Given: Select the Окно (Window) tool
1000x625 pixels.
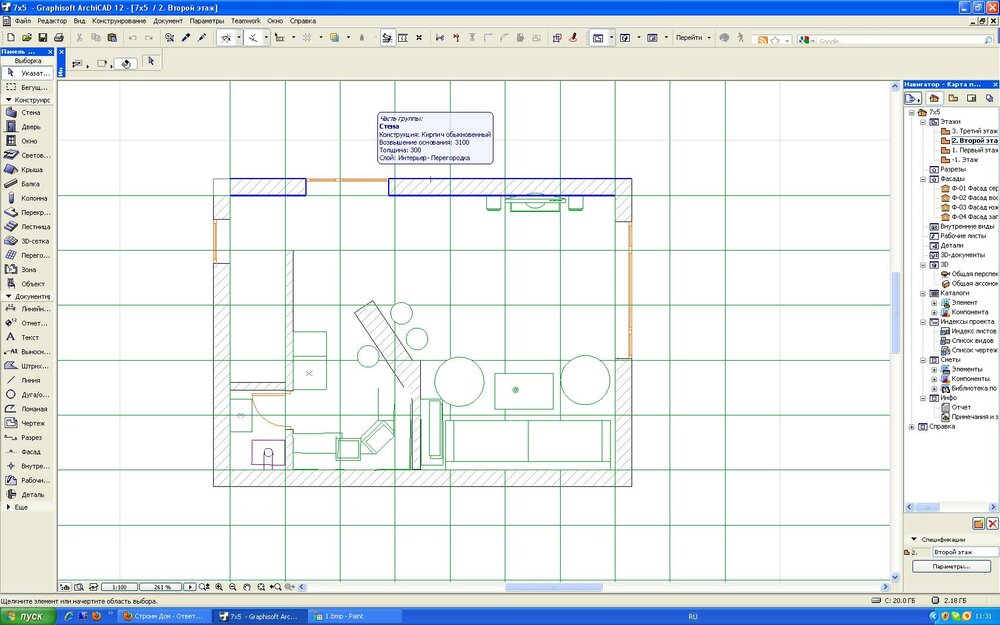Looking at the screenshot, I should click(28, 141).
